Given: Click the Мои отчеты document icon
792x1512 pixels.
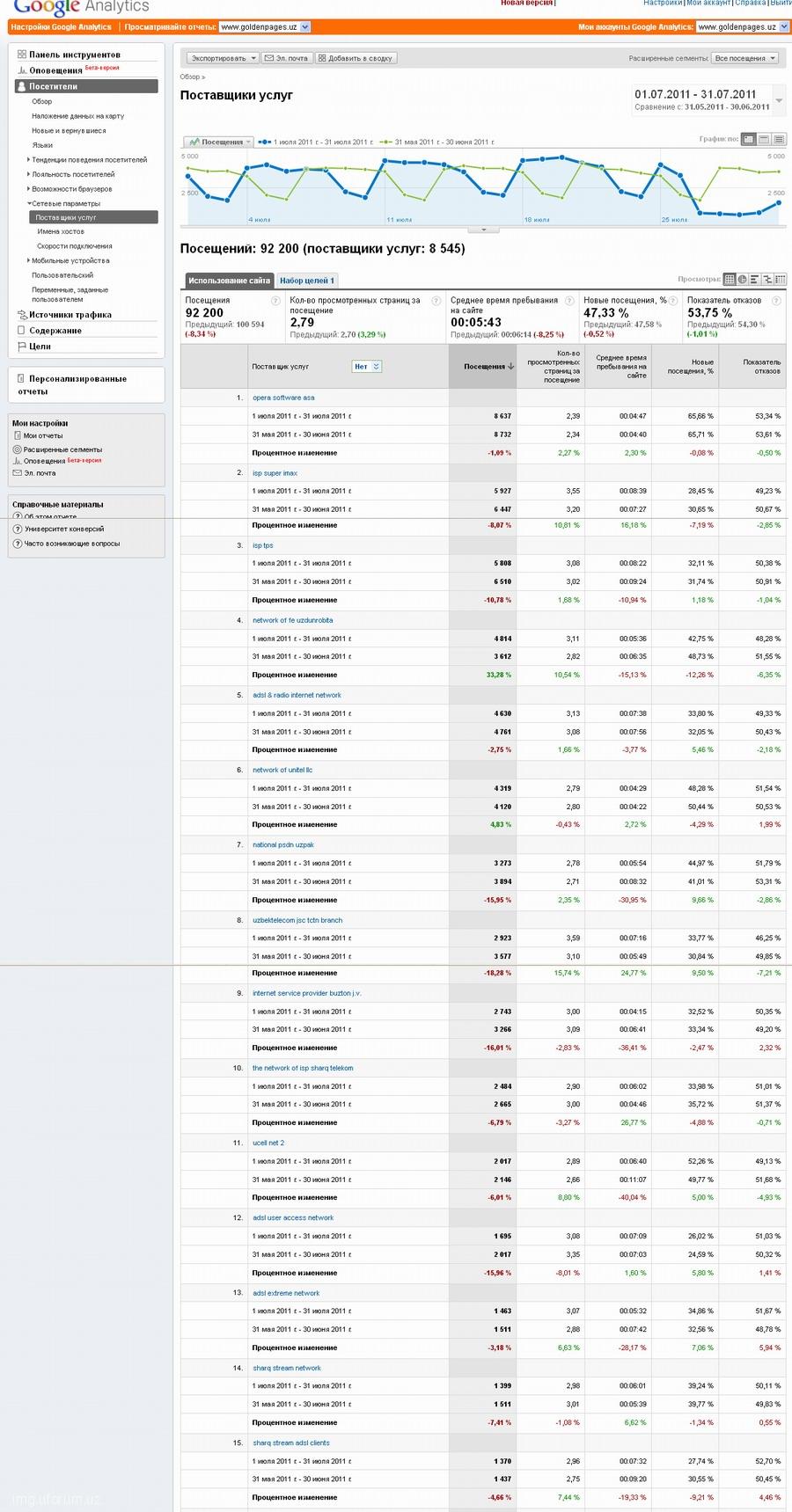Looking at the screenshot, I should pyautogui.click(x=18, y=435).
